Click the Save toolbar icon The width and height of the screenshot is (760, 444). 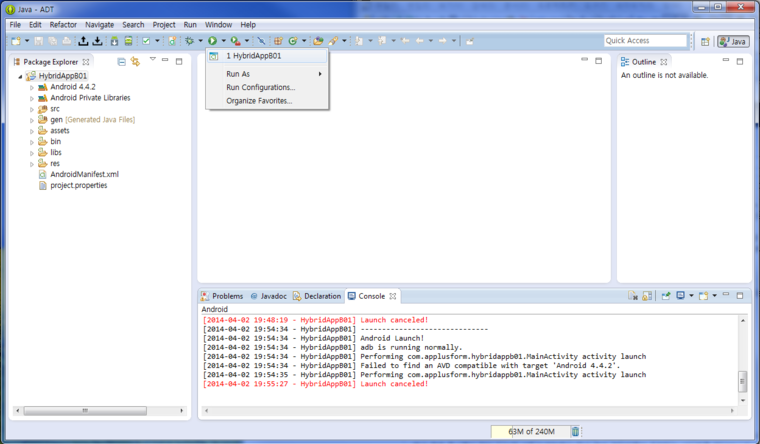pyautogui.click(x=39, y=41)
